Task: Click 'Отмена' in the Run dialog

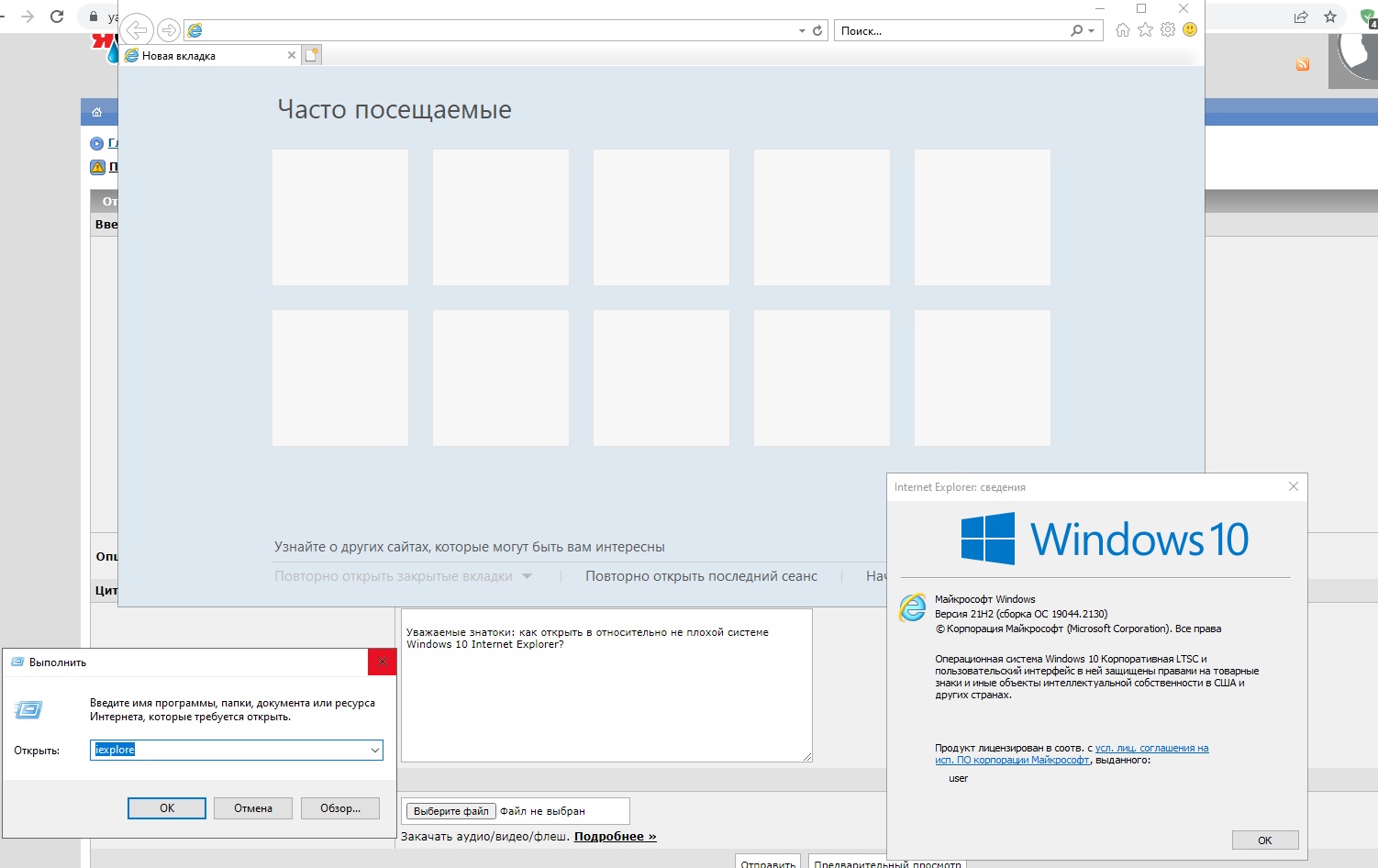Action: click(x=253, y=808)
